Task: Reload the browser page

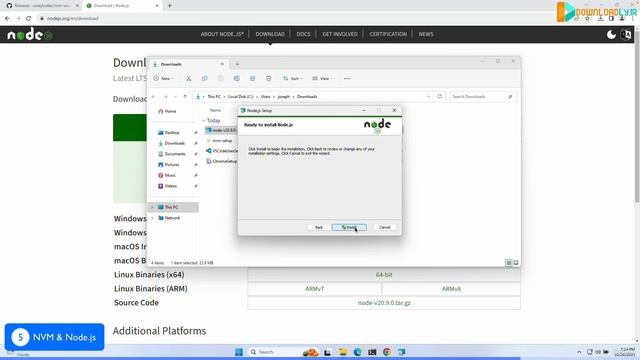Action: point(29,18)
